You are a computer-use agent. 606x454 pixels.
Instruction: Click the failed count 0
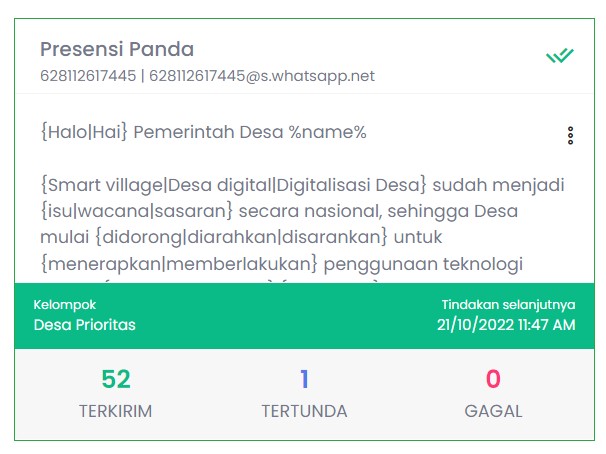point(493,379)
